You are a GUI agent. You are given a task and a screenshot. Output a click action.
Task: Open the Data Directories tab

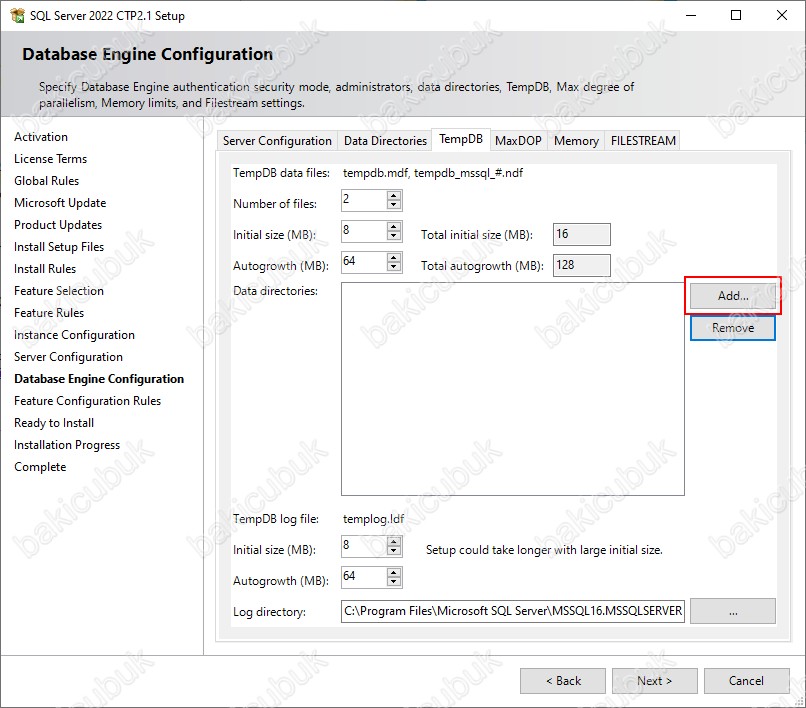(x=385, y=141)
